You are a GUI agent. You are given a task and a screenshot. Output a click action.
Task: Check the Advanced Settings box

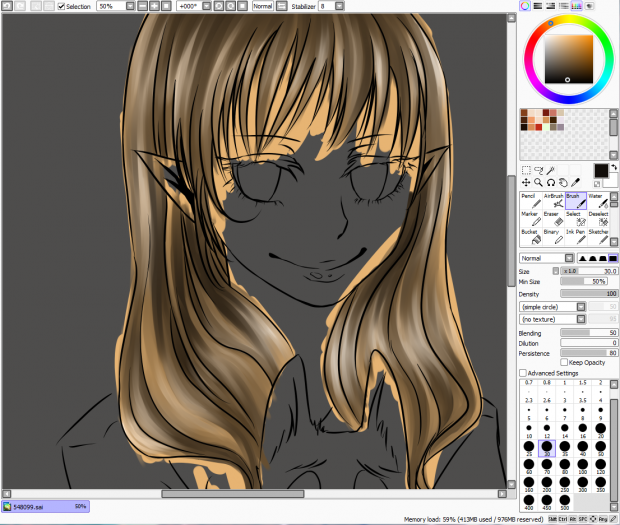click(524, 373)
